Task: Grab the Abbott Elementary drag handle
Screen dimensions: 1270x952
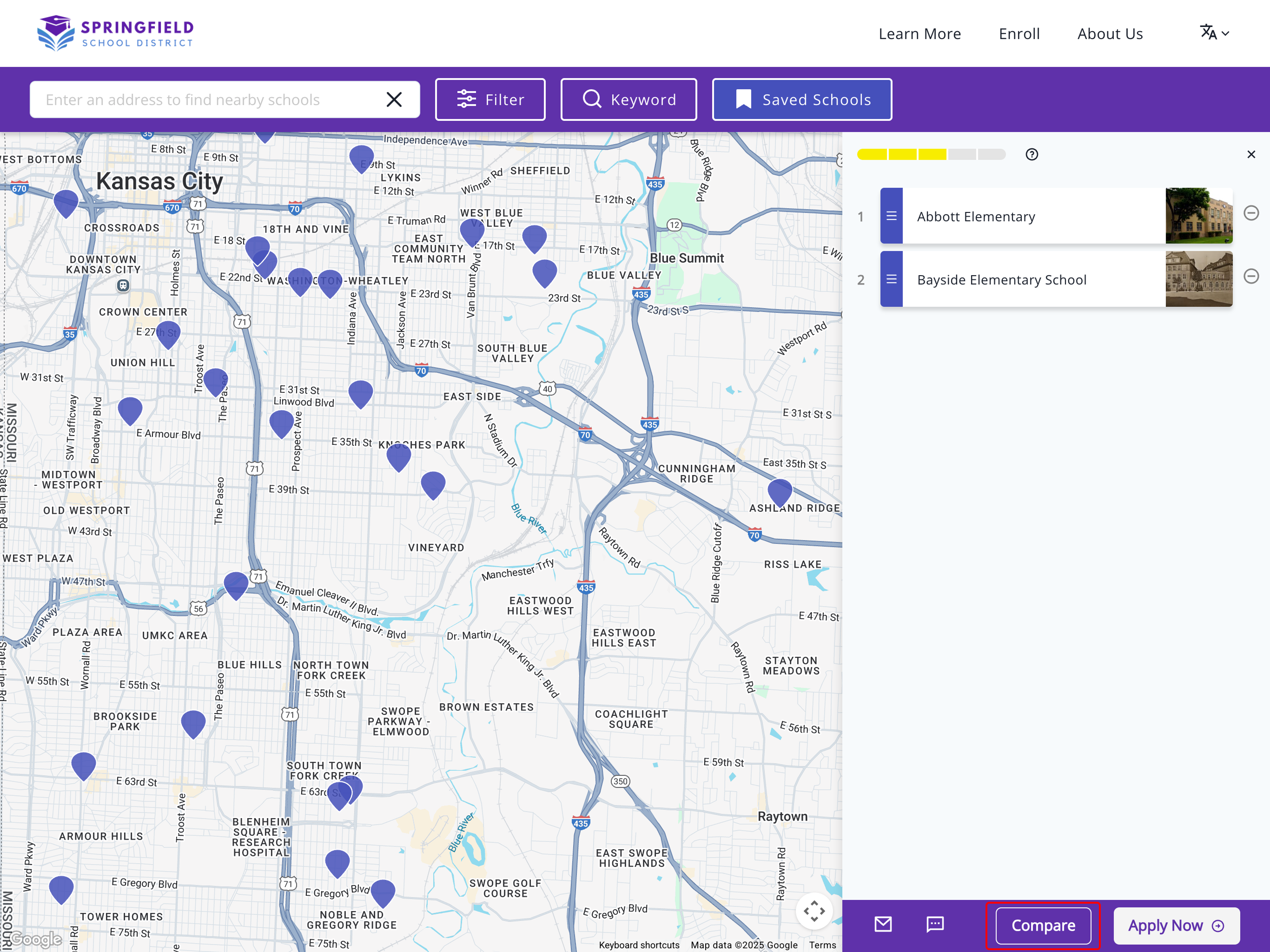Action: tap(891, 216)
